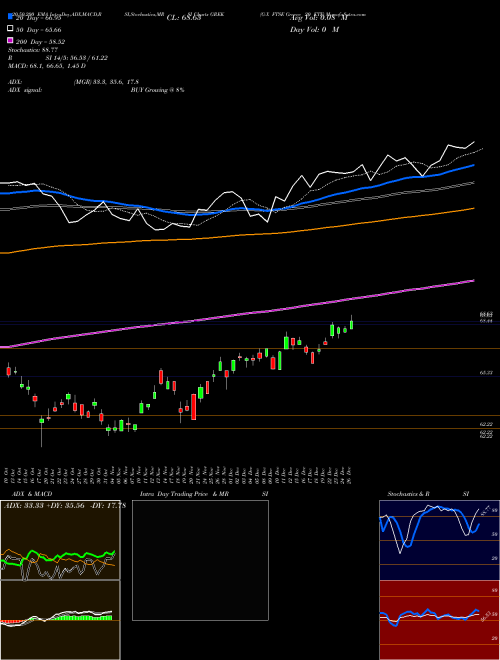Select the 'MACD: 68.1, 66.65, 1.45 D' line
The width and height of the screenshot is (500, 660).
tap(47, 66)
